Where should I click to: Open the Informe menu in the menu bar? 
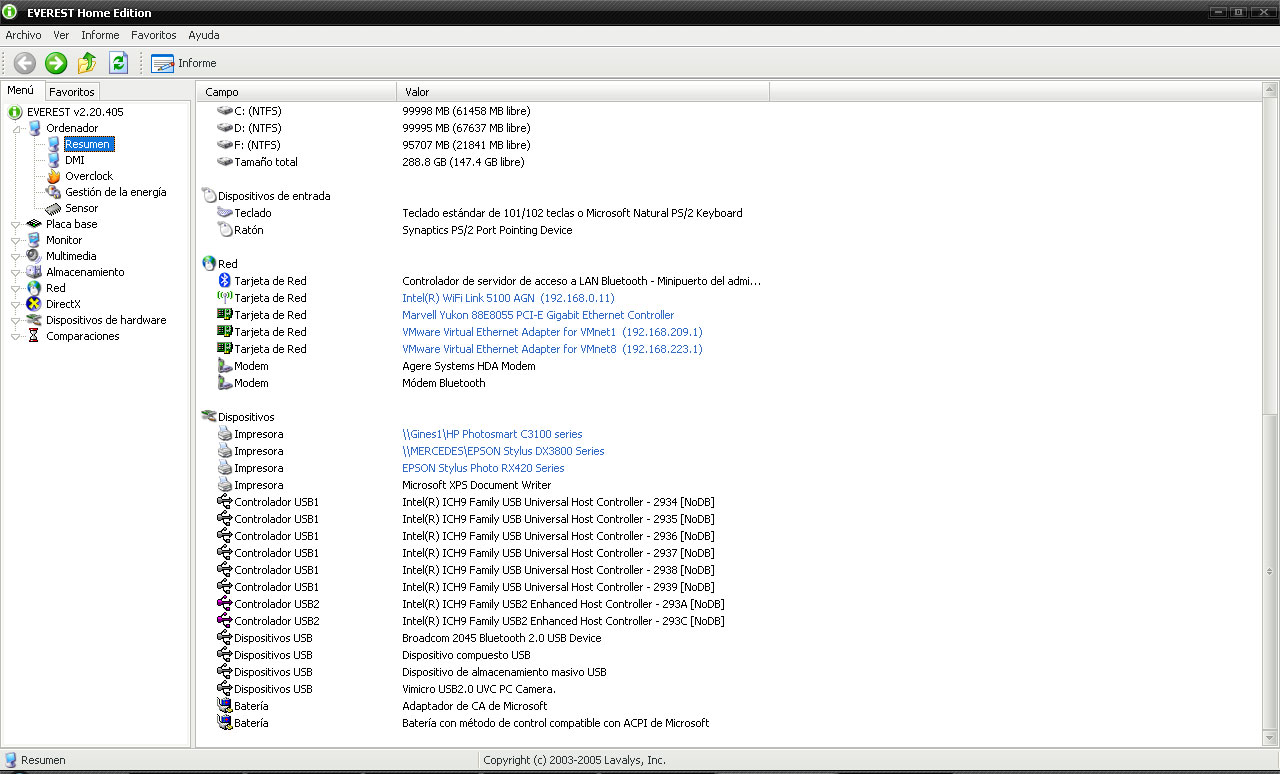point(100,35)
